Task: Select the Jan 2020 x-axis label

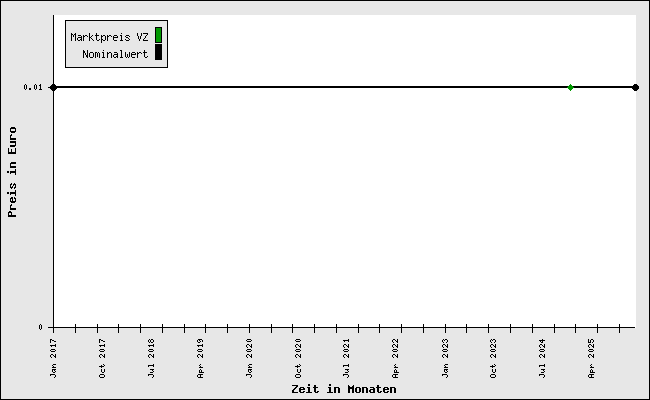Action: click(x=250, y=358)
